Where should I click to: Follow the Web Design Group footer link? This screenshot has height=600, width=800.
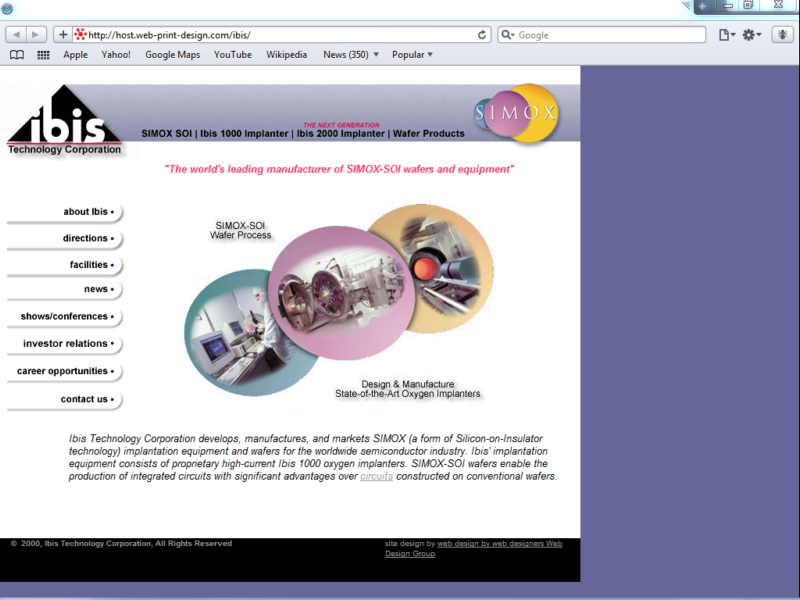coord(473,548)
